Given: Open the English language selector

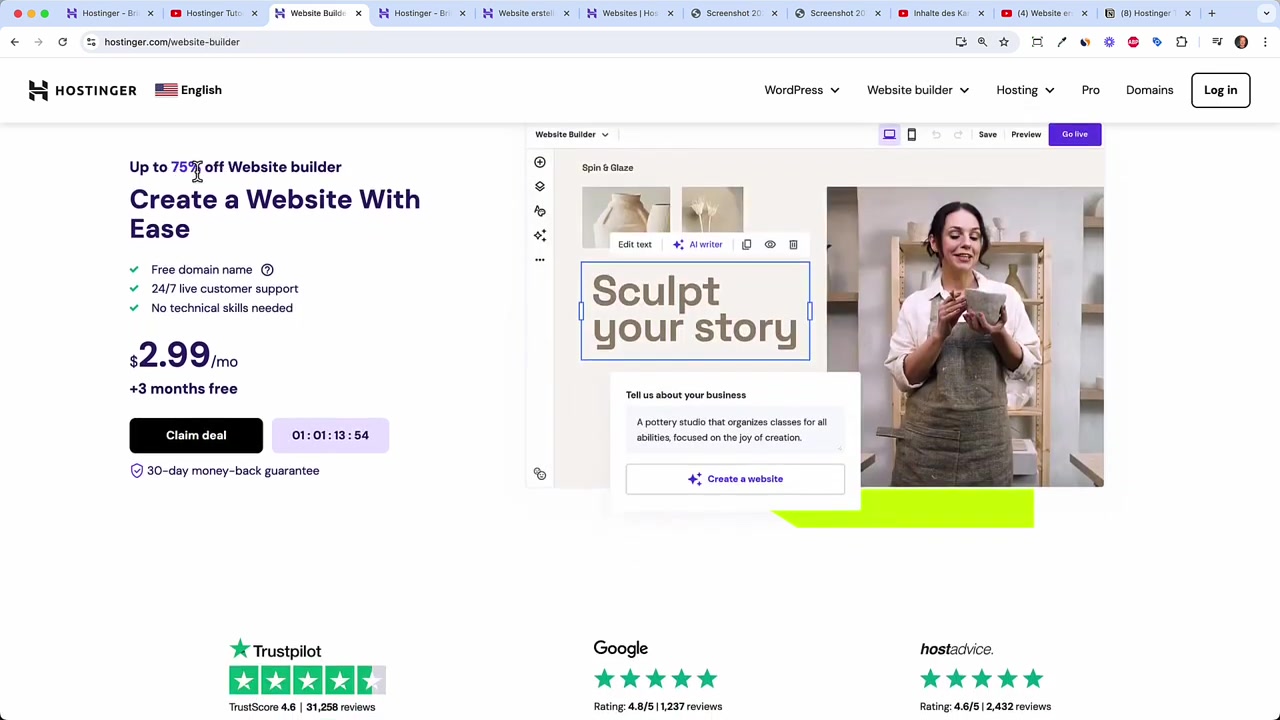Looking at the screenshot, I should [188, 90].
